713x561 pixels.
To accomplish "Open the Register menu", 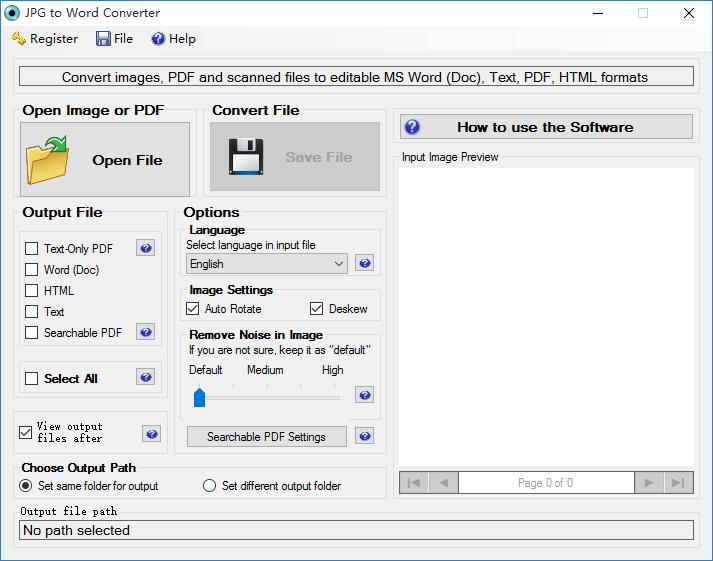I will 45,39.
